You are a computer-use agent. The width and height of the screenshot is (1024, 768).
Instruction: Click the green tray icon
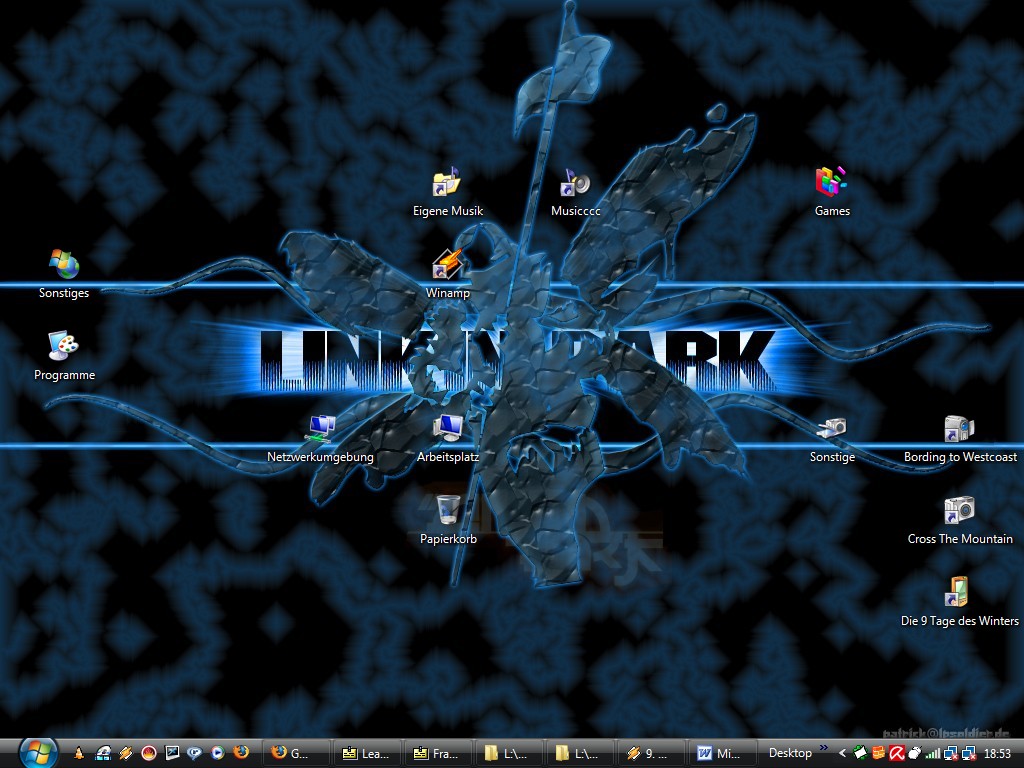[860, 753]
